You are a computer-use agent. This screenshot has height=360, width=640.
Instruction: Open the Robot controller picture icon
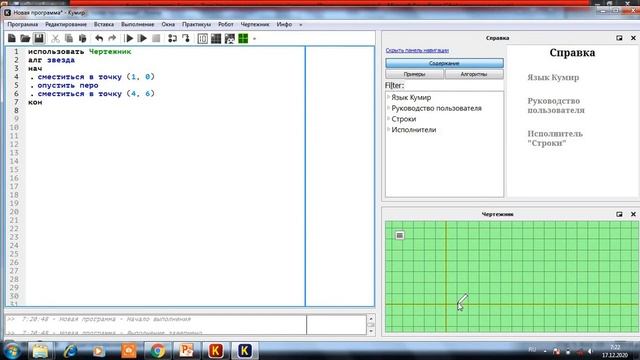(x=229, y=39)
